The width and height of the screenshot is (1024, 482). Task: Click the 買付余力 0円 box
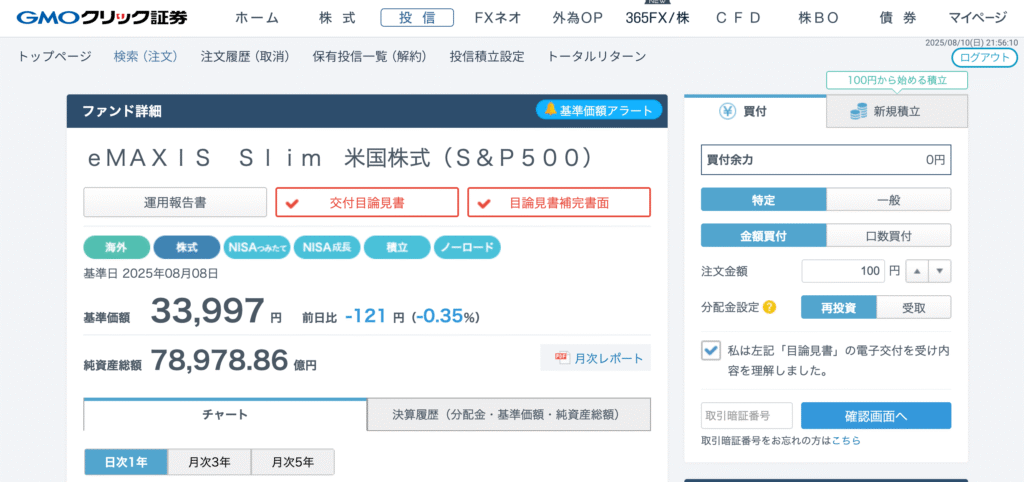826,159
